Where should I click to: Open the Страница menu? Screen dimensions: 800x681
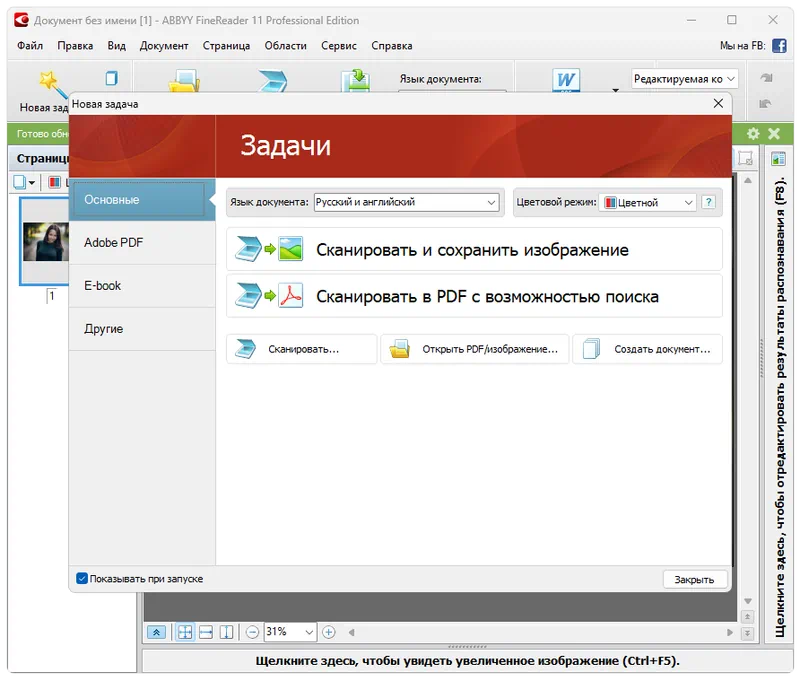pyautogui.click(x=226, y=45)
